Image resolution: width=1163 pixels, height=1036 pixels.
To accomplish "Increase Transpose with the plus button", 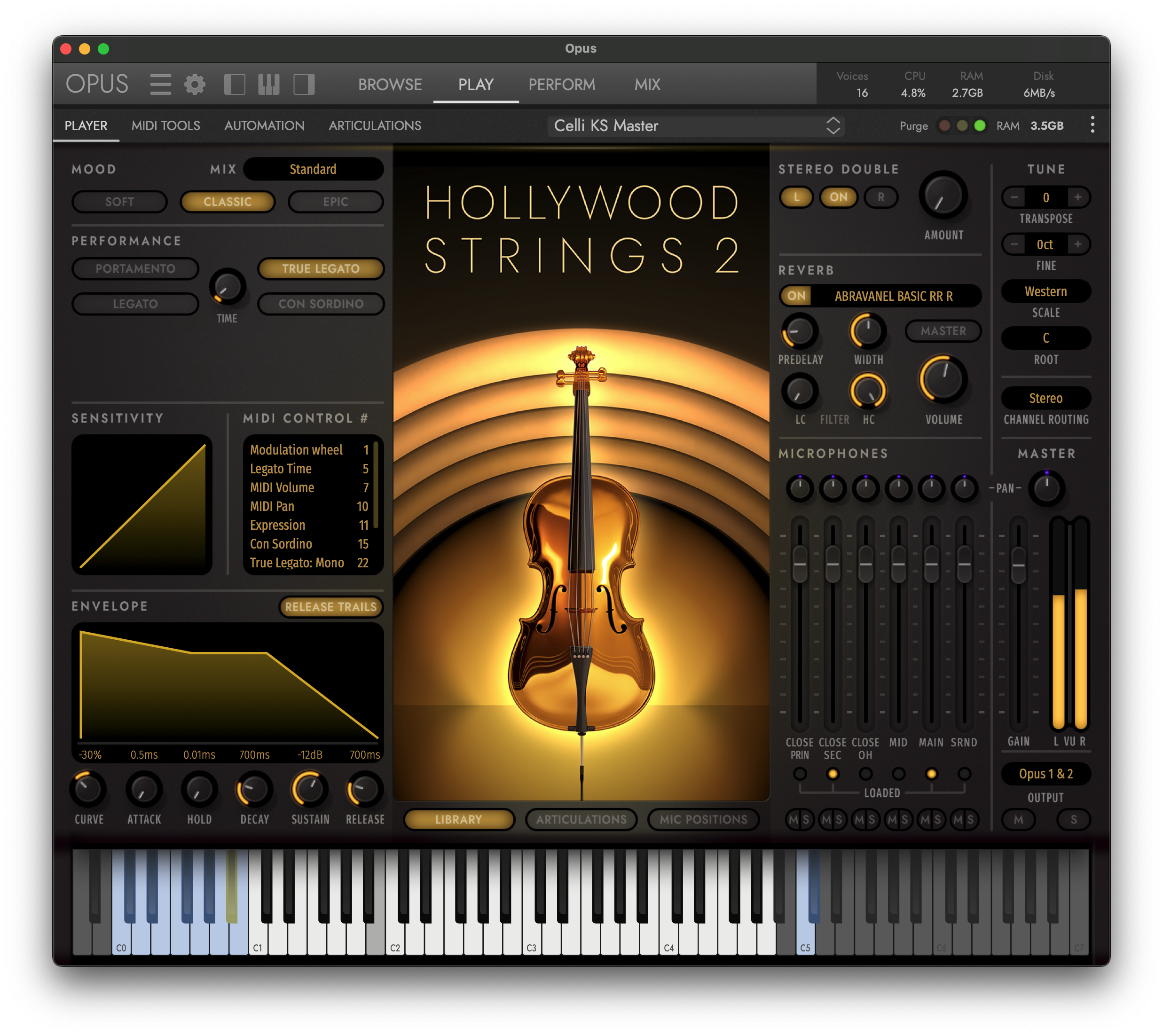I will tap(1077, 197).
